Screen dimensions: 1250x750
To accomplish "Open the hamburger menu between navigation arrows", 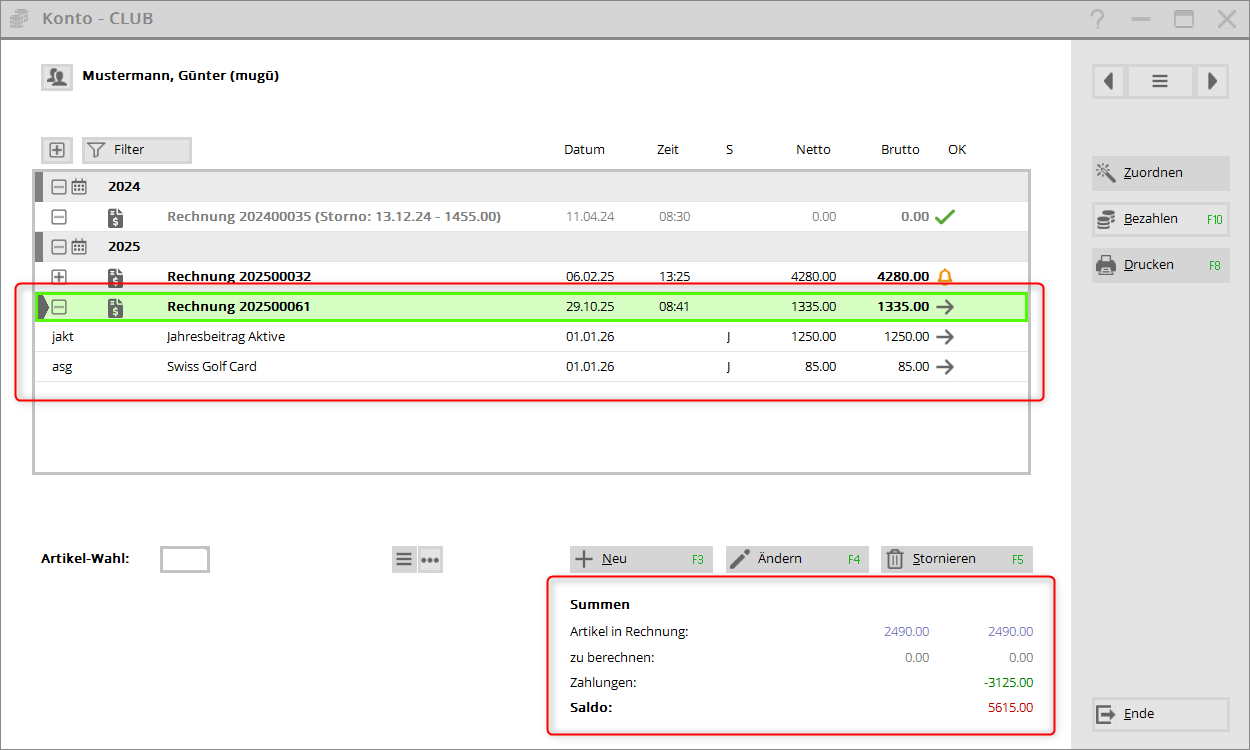I will [1160, 82].
